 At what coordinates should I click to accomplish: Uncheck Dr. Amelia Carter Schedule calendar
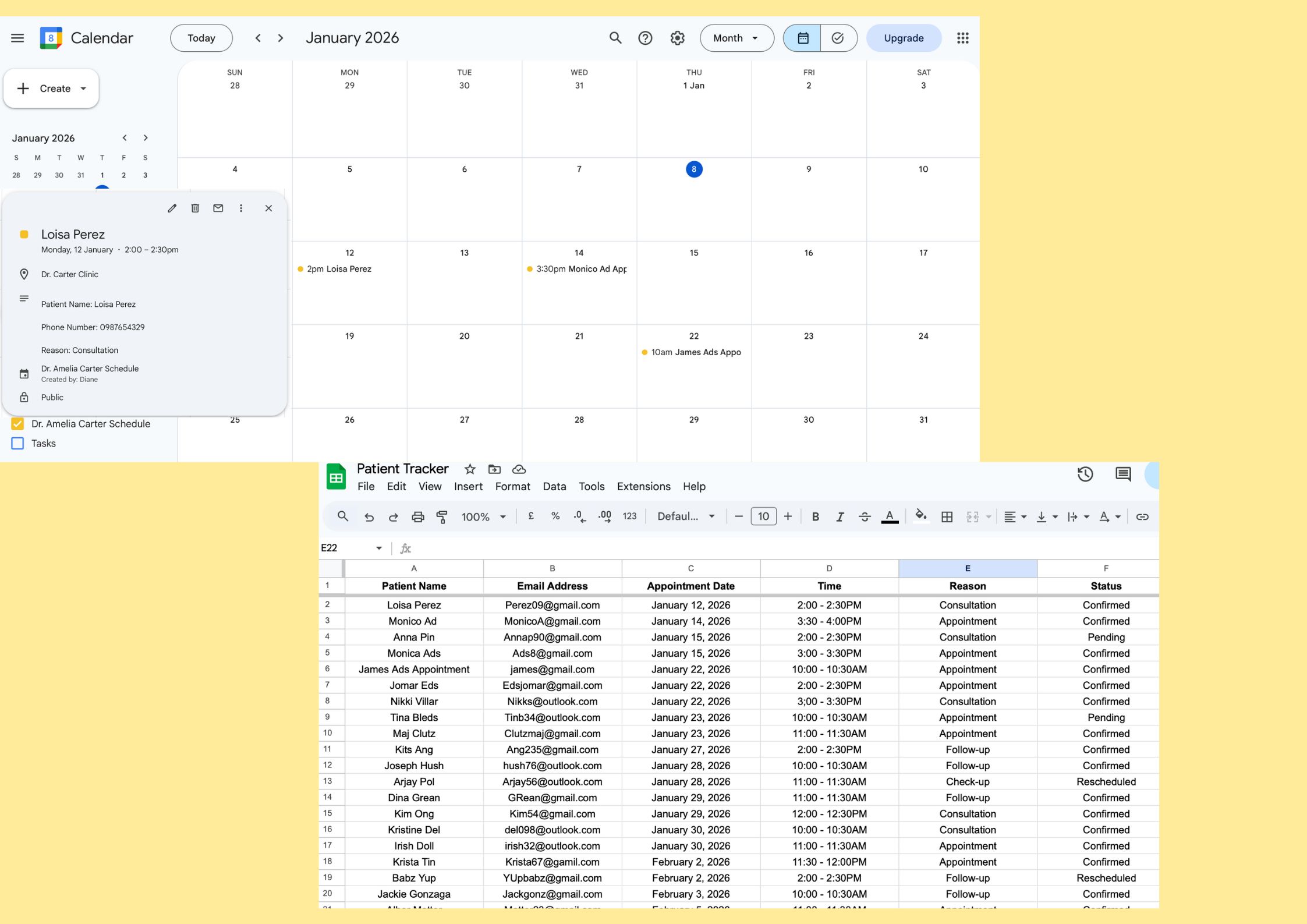pyautogui.click(x=18, y=424)
